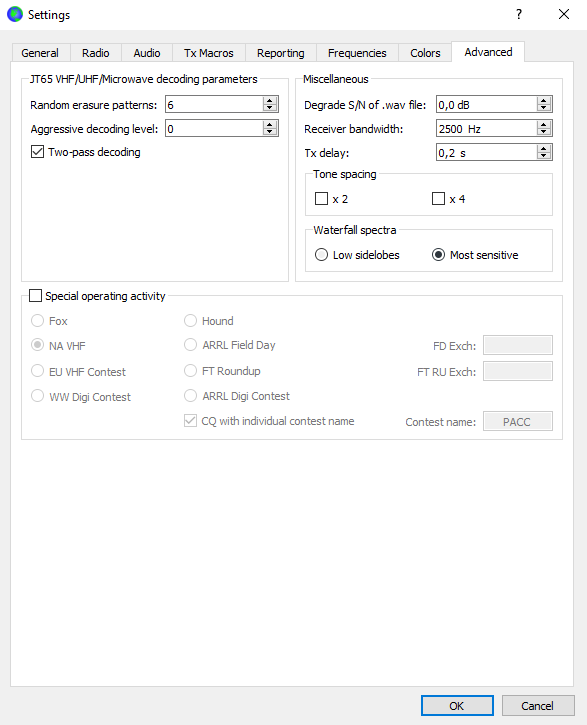This screenshot has width=587, height=725.
Task: Click the help question mark icon
Action: click(519, 14)
